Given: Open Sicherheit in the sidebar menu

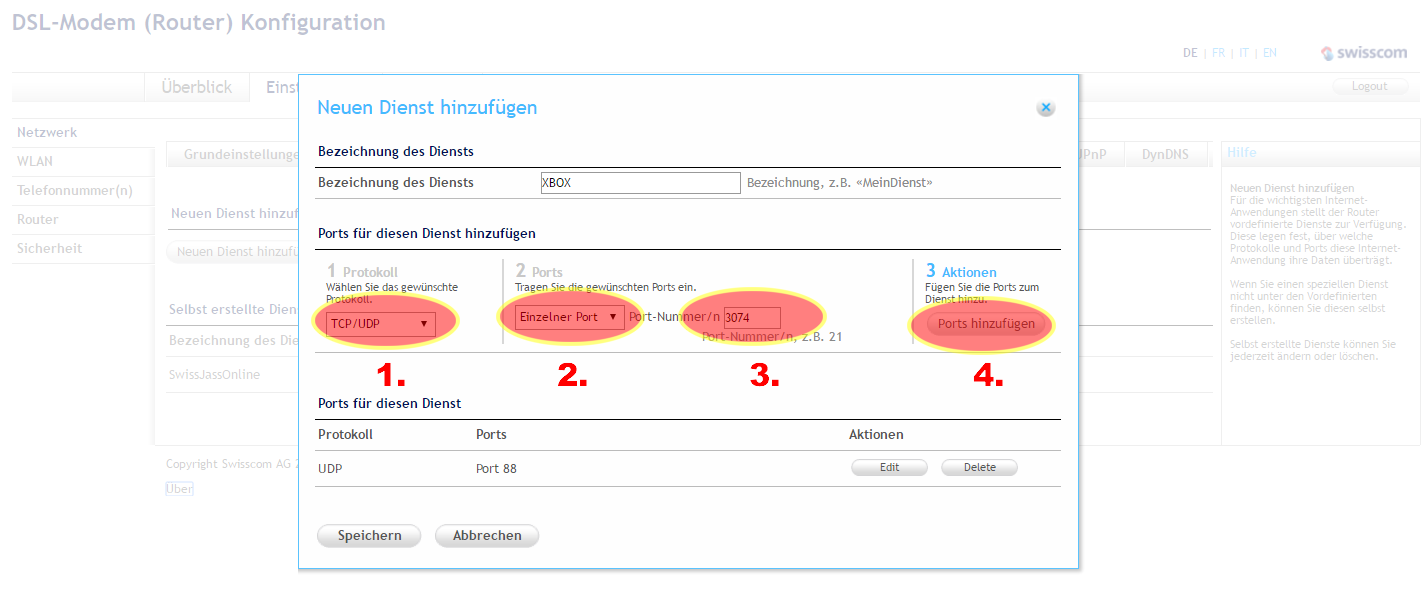Looking at the screenshot, I should (49, 248).
